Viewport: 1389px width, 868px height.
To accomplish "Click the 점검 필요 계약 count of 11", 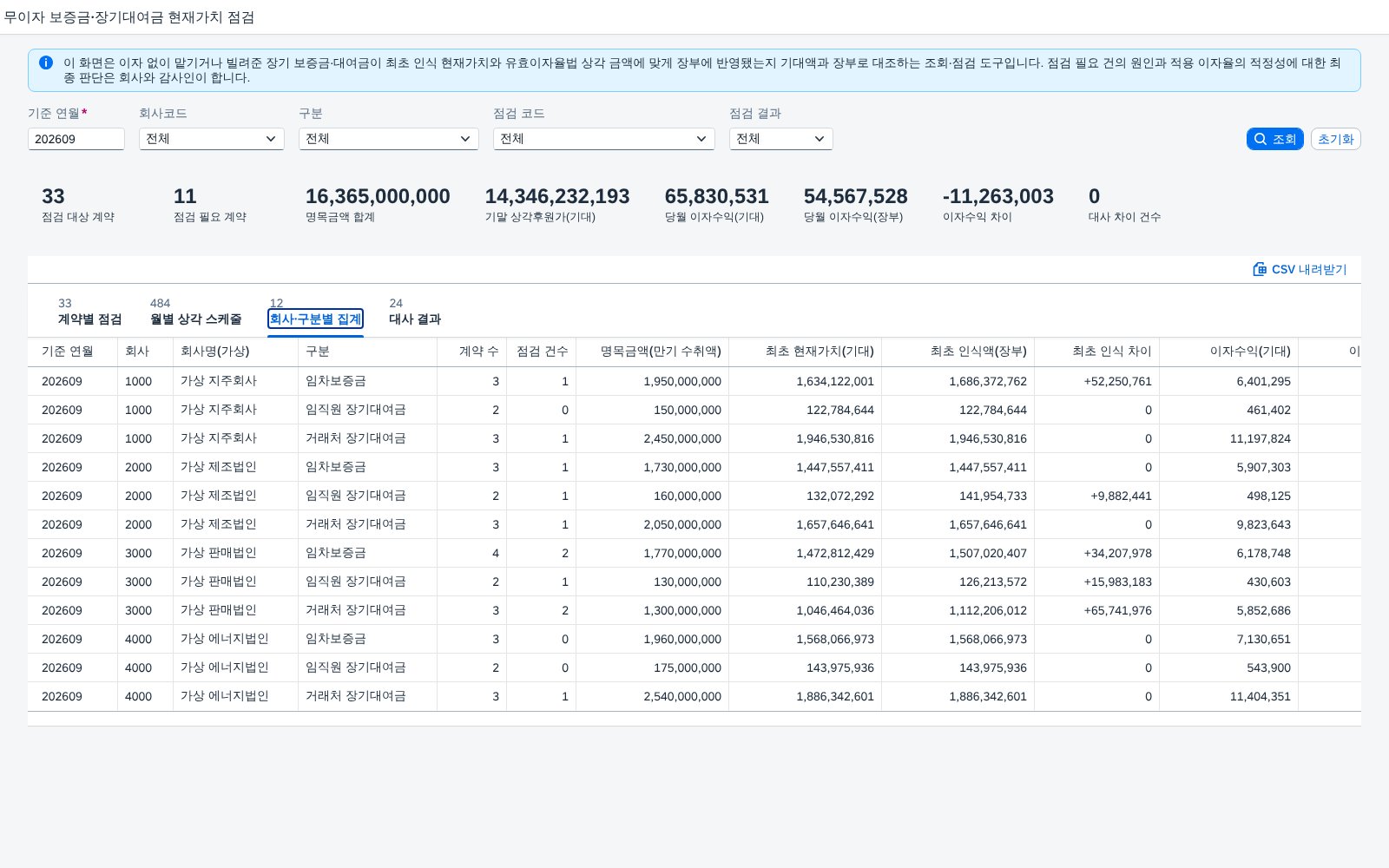I will tap(185, 196).
